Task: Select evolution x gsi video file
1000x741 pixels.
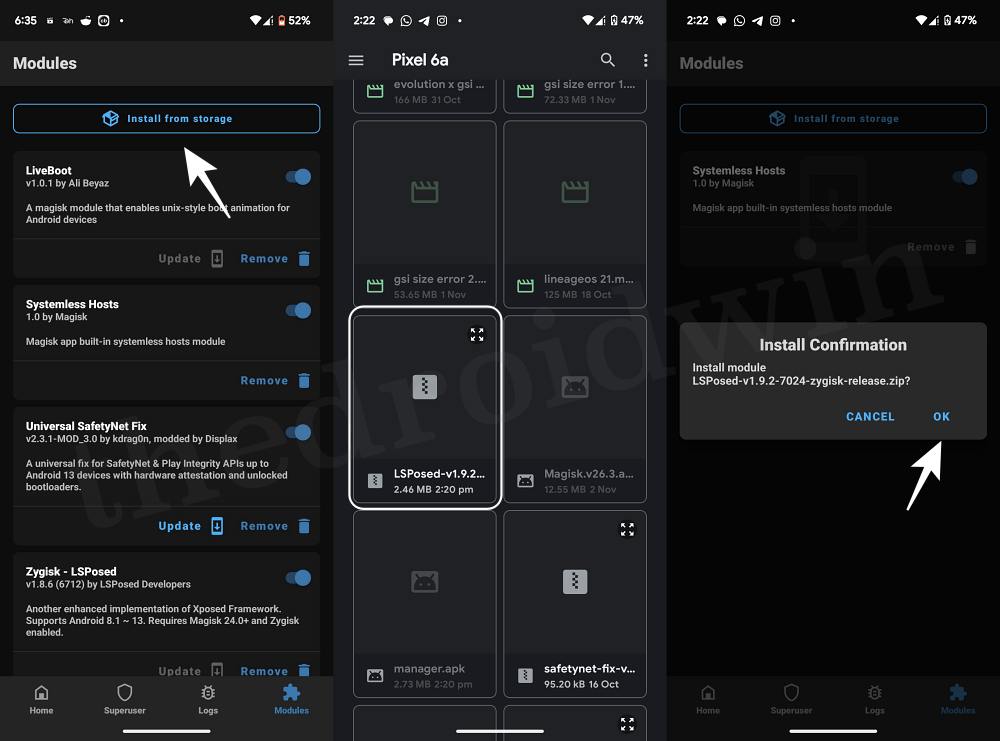Action: tap(425, 96)
